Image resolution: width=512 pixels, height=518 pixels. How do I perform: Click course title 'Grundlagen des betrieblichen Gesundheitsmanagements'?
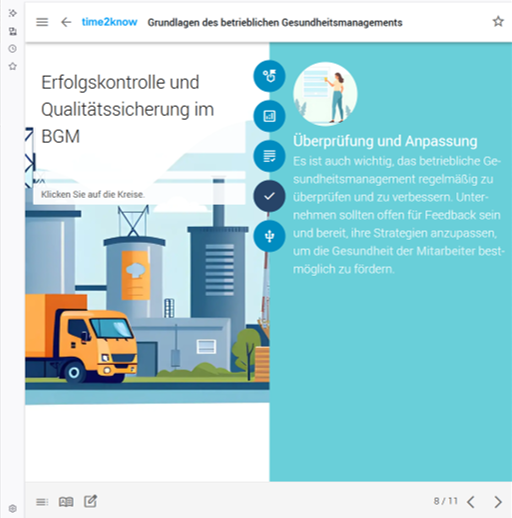(275, 22)
